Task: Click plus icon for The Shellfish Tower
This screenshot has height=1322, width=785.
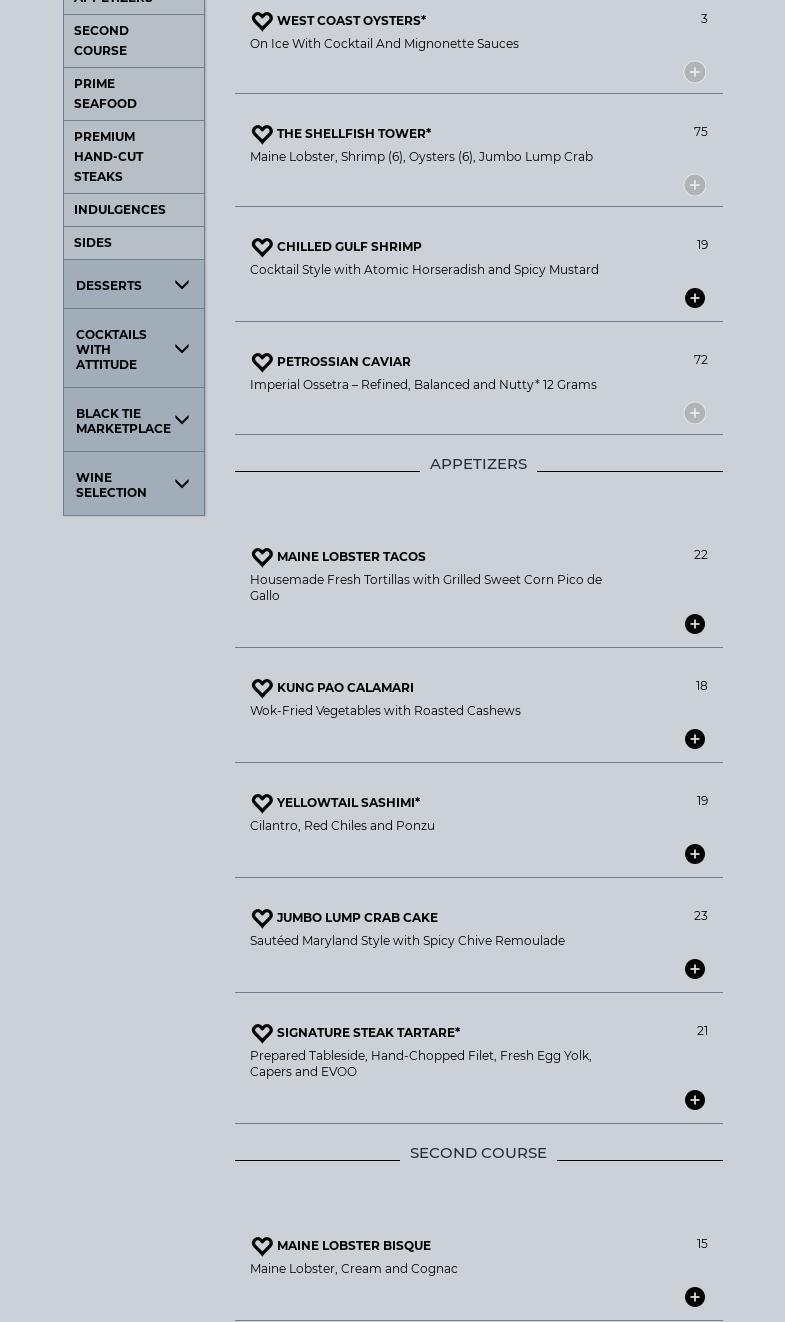Action: pyautogui.click(x=695, y=185)
